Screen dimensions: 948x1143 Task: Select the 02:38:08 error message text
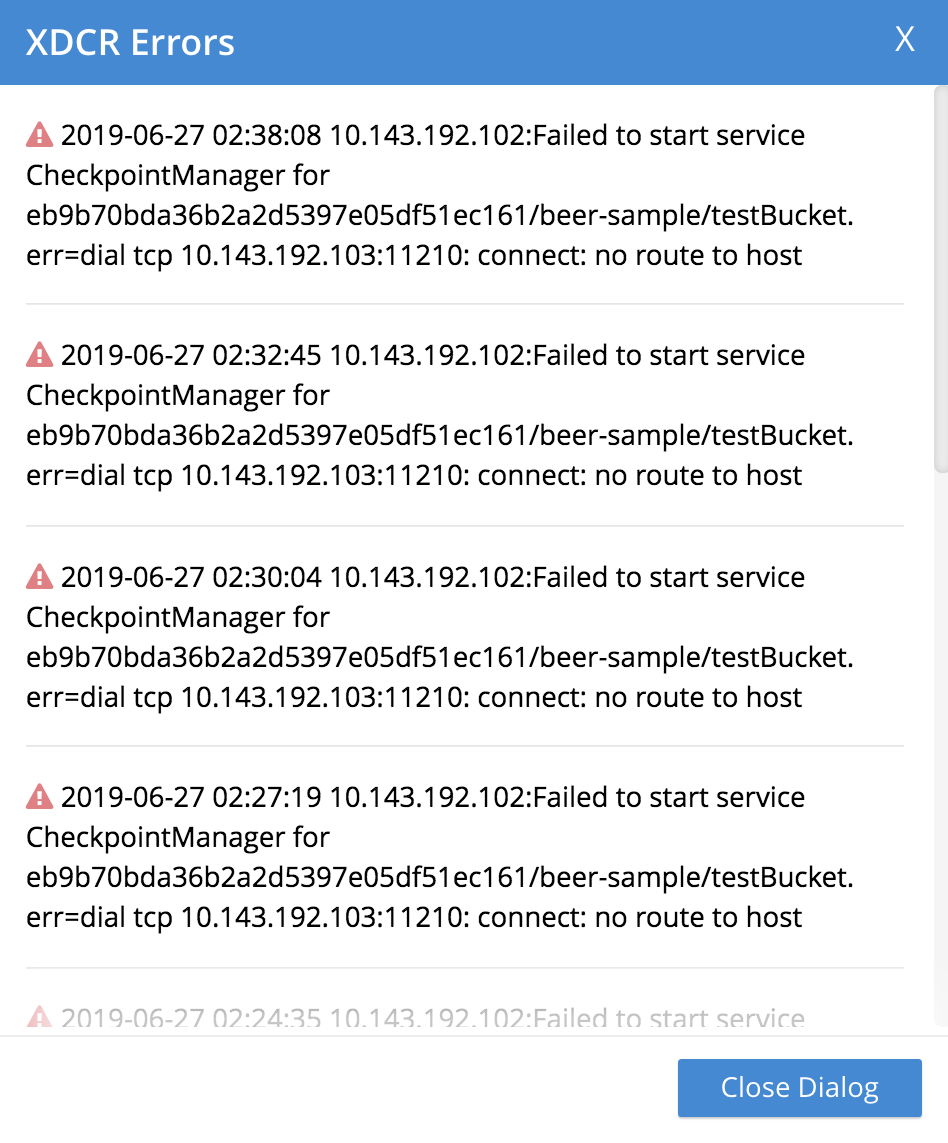(x=430, y=195)
